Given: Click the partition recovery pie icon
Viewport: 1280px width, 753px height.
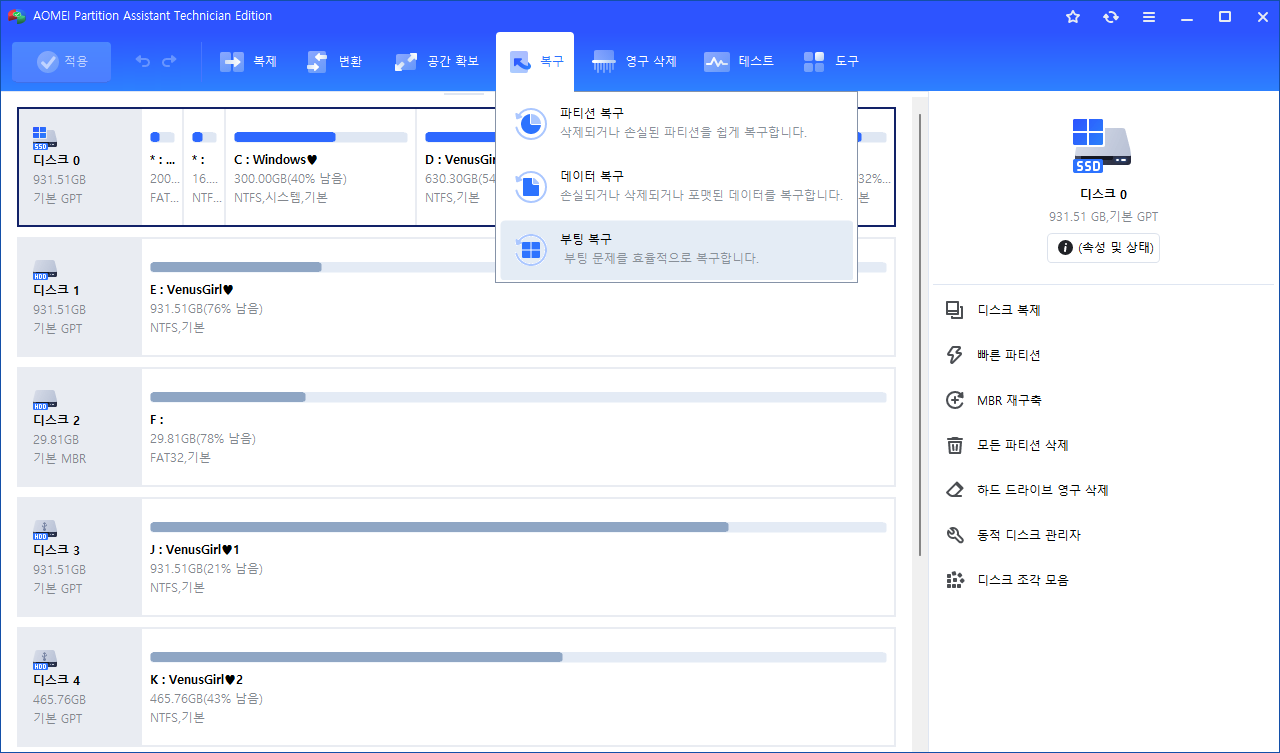Looking at the screenshot, I should [x=530, y=123].
